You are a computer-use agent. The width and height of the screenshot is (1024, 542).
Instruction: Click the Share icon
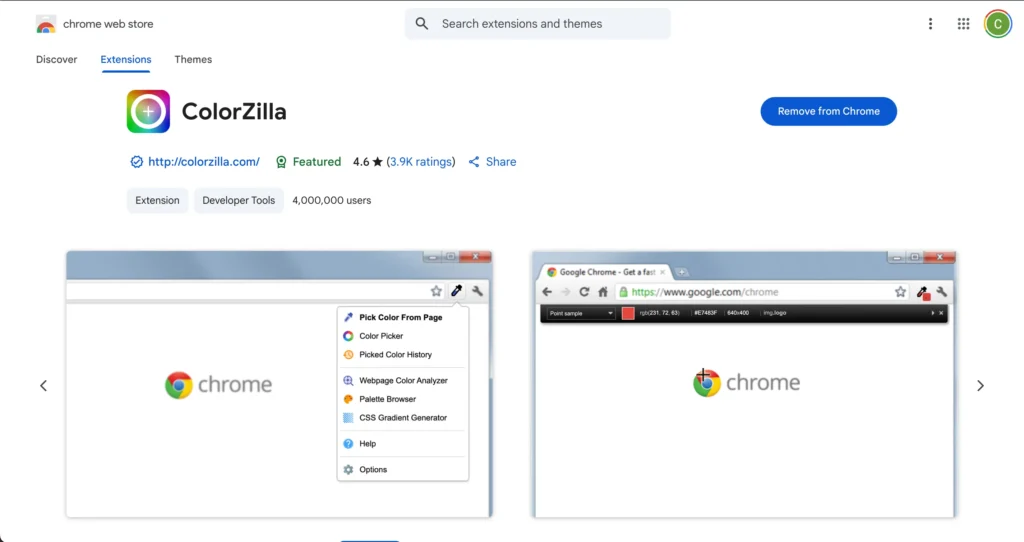(x=474, y=162)
